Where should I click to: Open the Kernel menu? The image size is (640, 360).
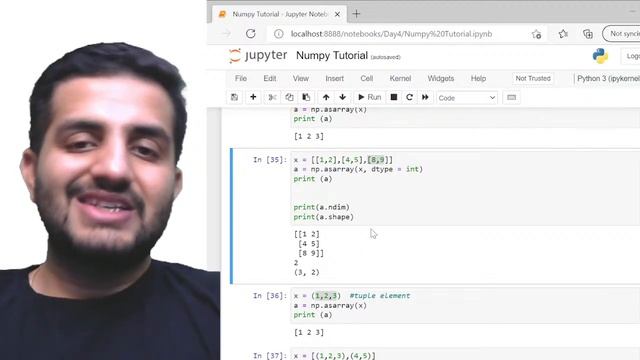pyautogui.click(x=400, y=78)
